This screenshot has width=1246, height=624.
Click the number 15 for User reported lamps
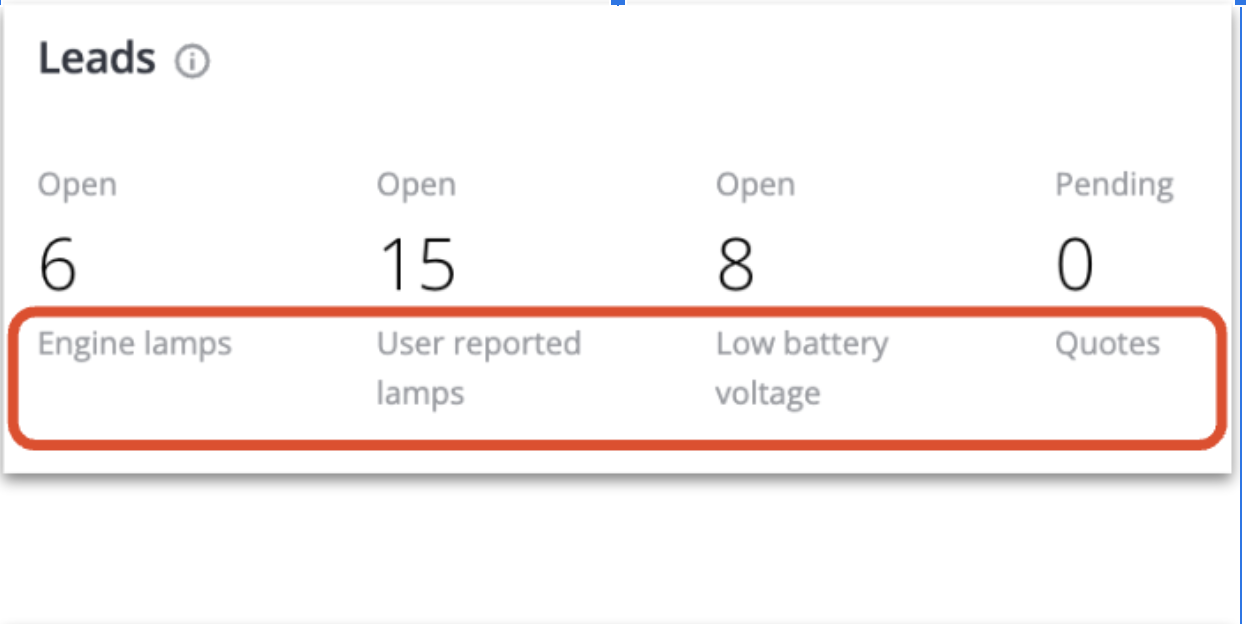[x=417, y=263]
